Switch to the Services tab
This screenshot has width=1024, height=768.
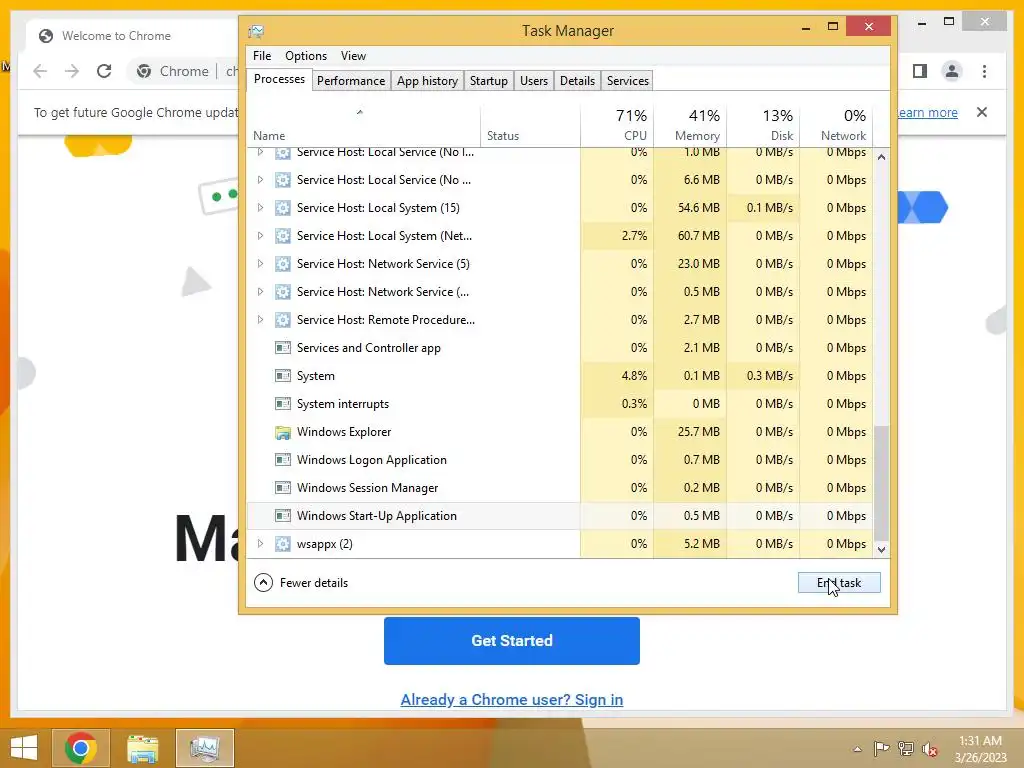tap(628, 81)
